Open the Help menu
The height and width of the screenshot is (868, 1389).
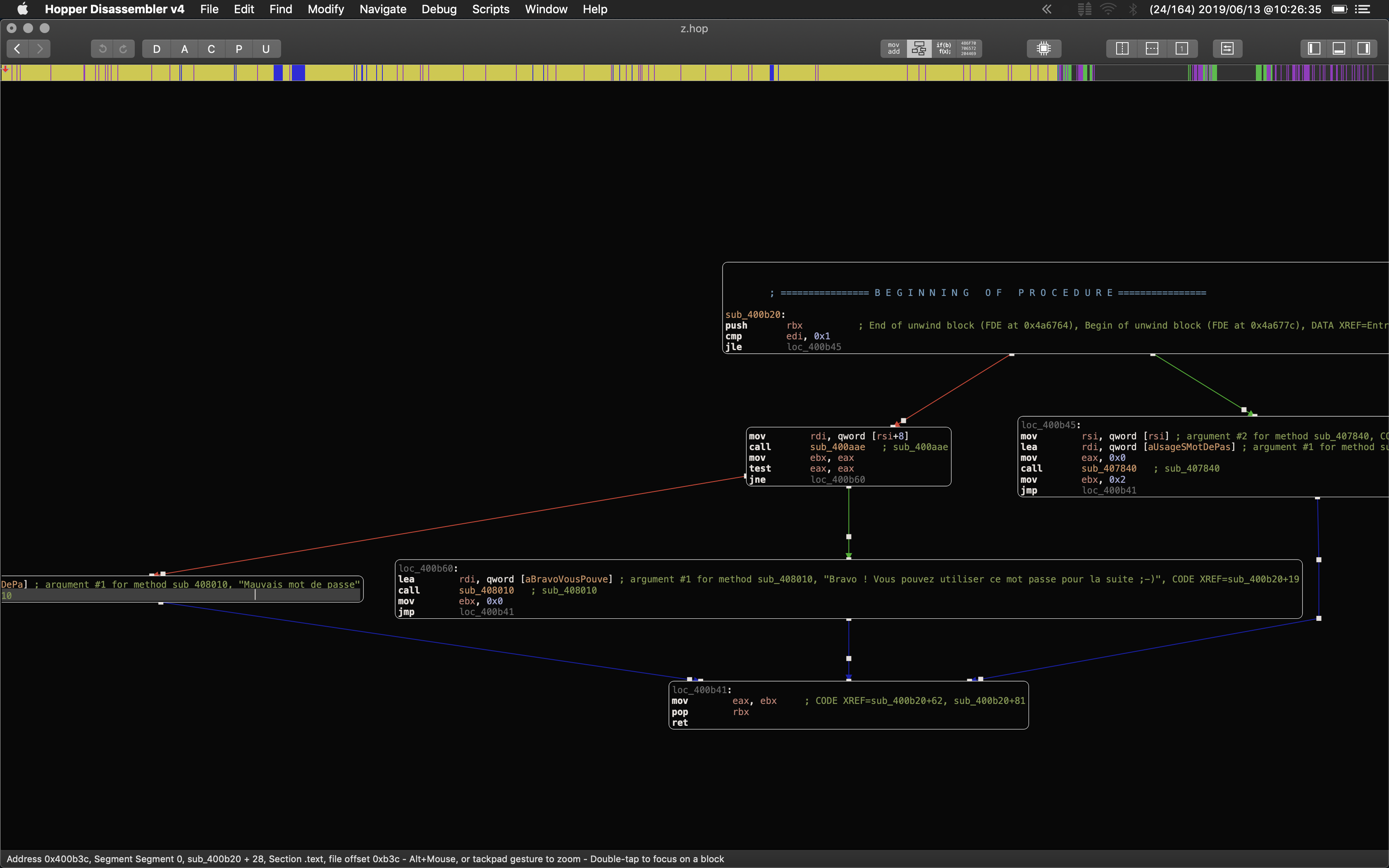pos(594,9)
